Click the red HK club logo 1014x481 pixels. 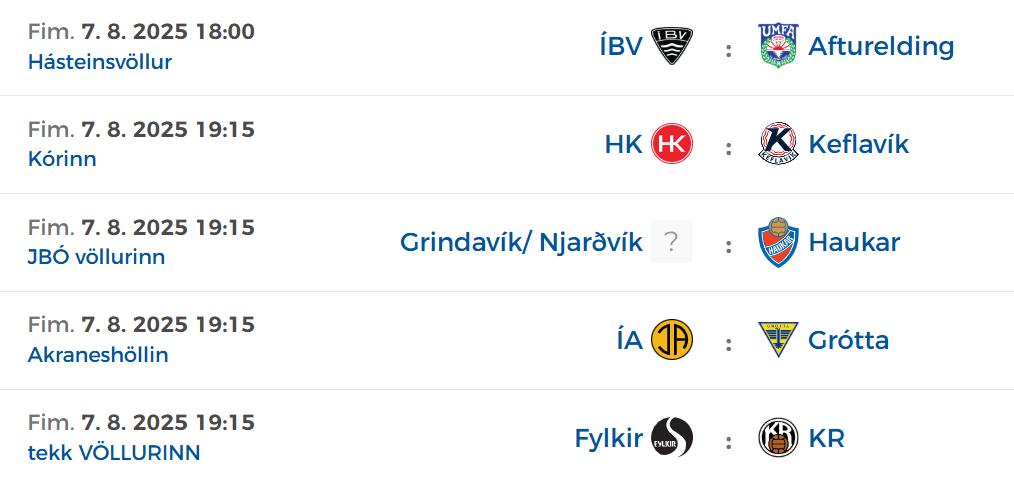coord(671,144)
